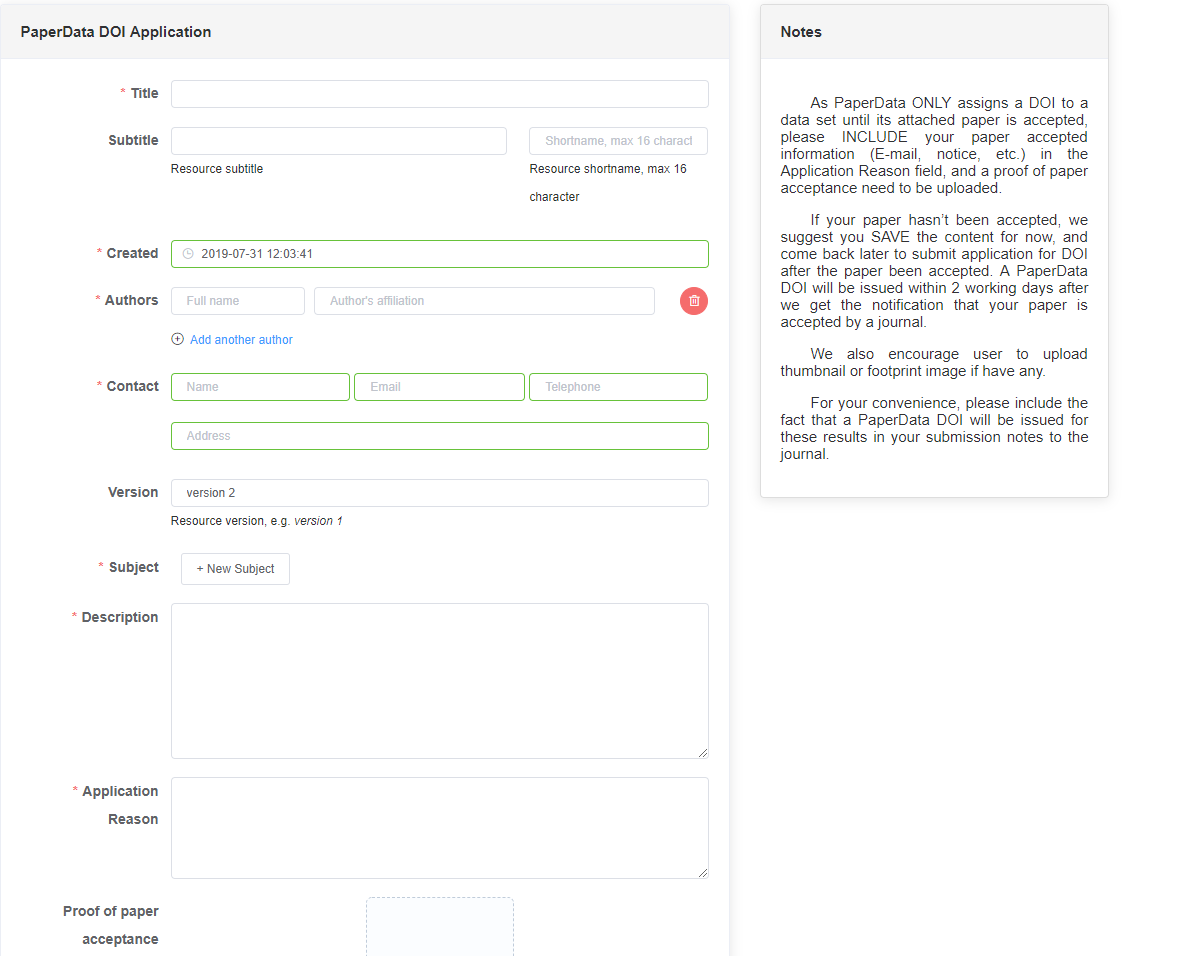Click the Application Reason text area
Image resolution: width=1184 pixels, height=956 pixels.
439,828
